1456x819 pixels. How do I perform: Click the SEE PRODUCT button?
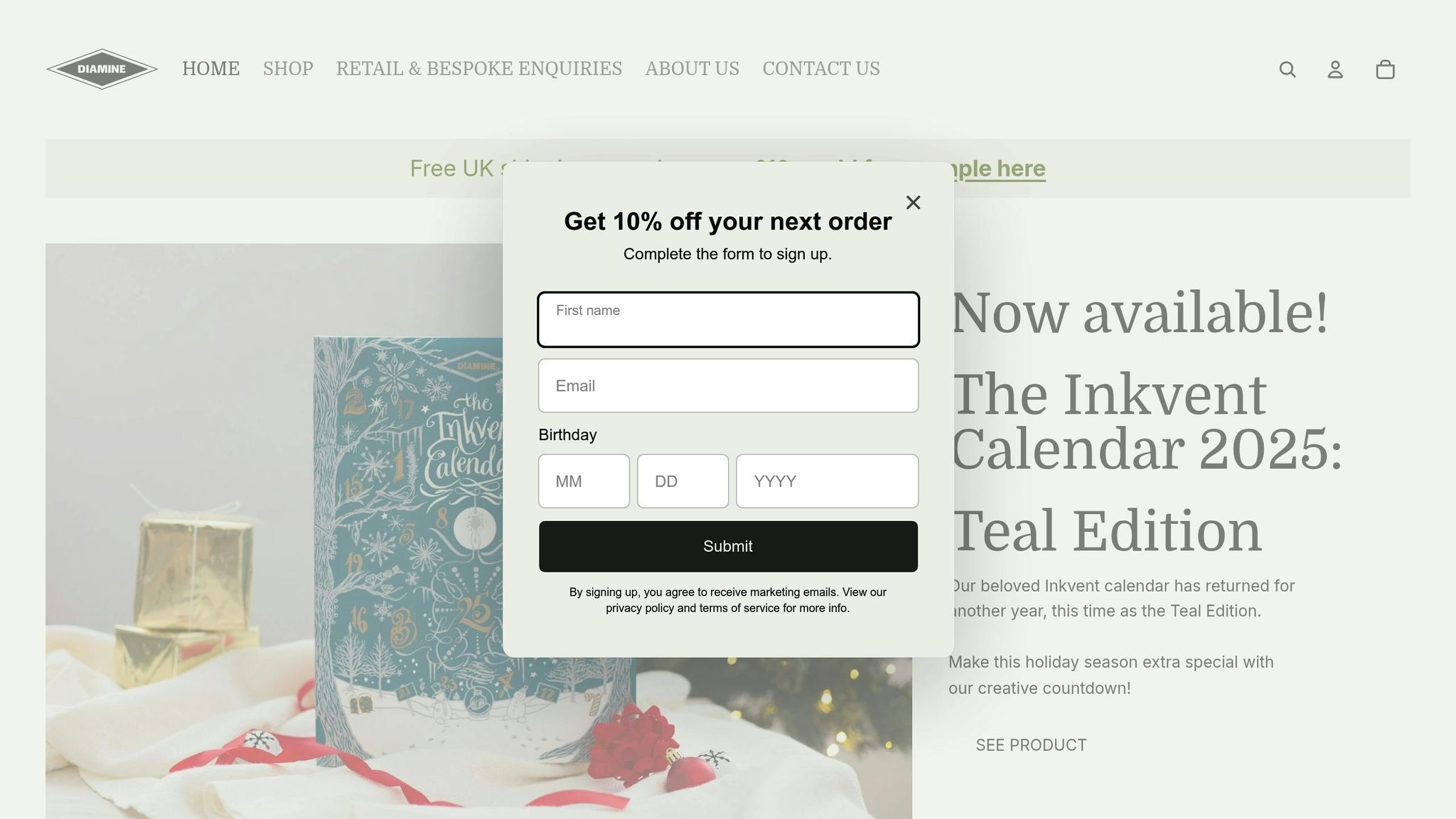pyautogui.click(x=1031, y=745)
